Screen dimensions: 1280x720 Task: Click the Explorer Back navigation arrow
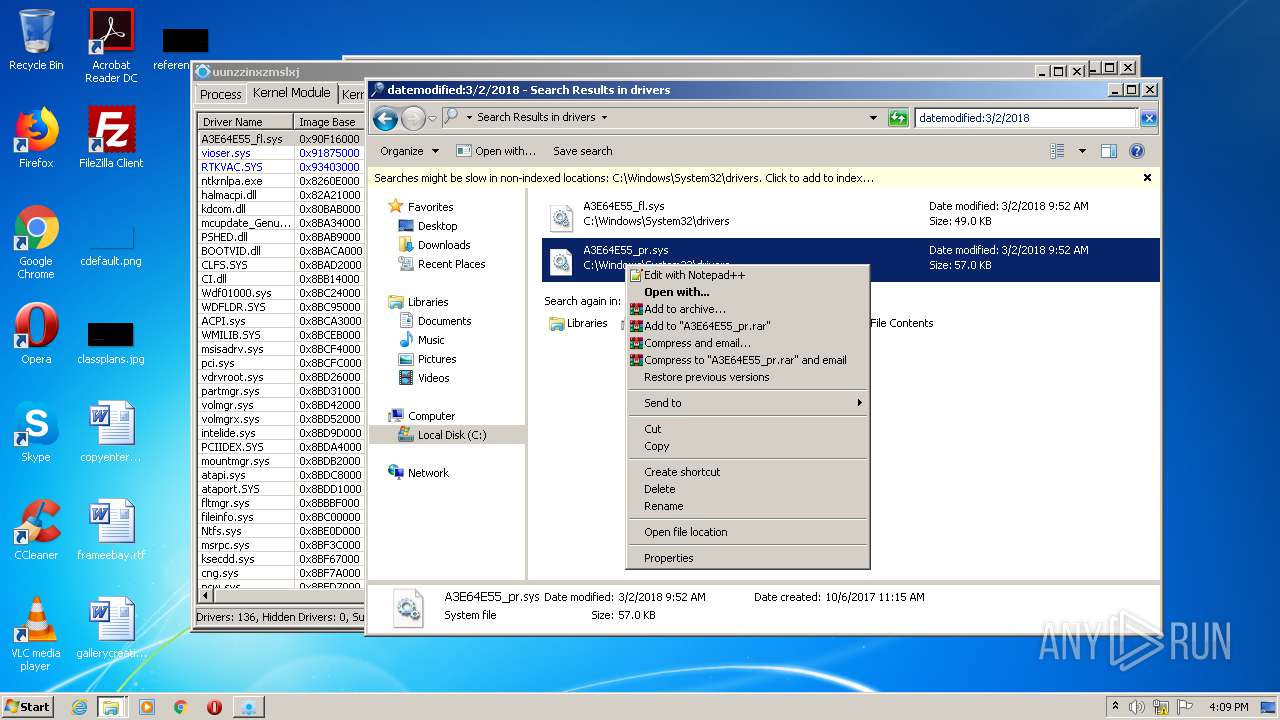385,118
